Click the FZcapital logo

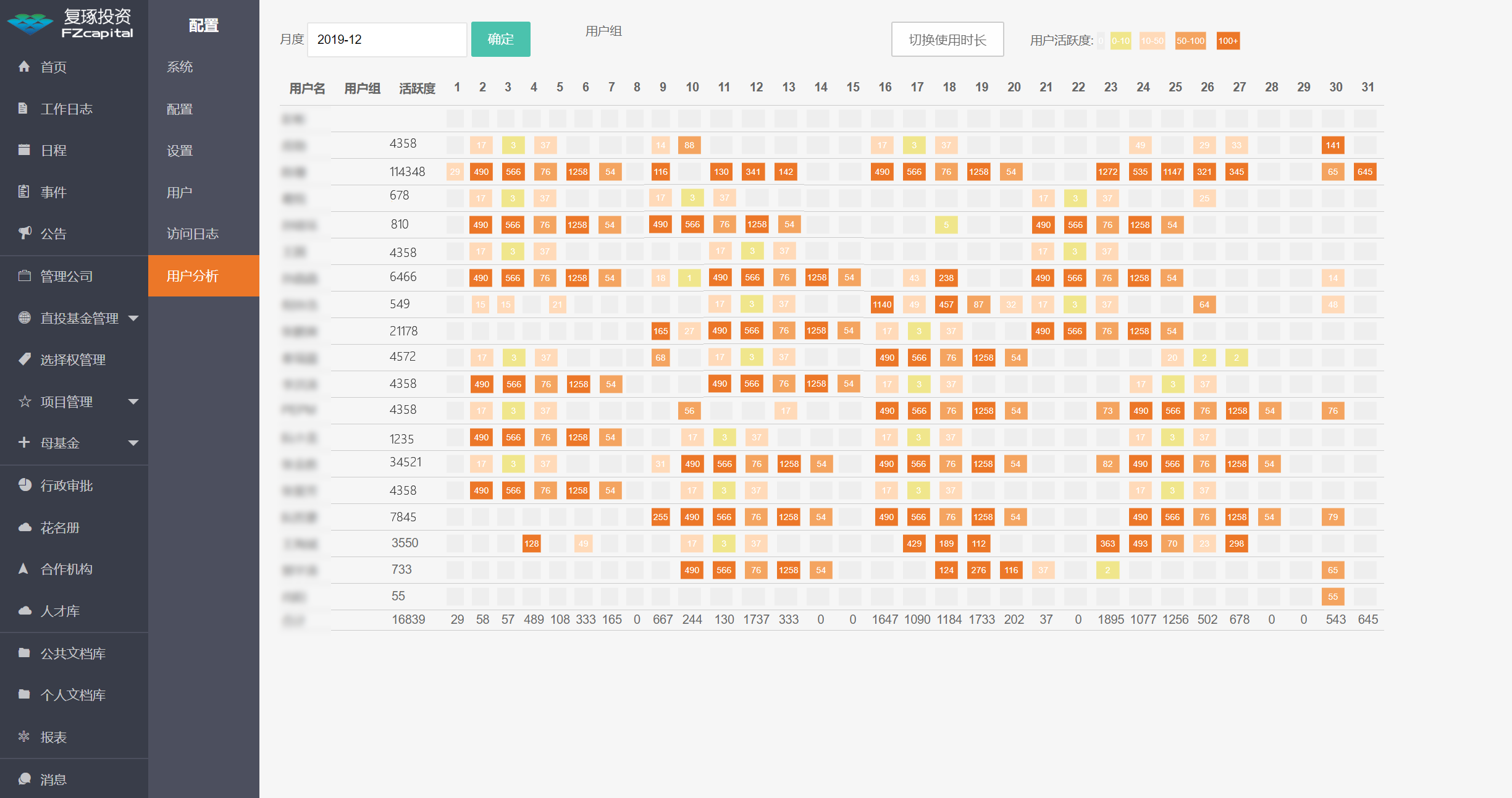70,23
